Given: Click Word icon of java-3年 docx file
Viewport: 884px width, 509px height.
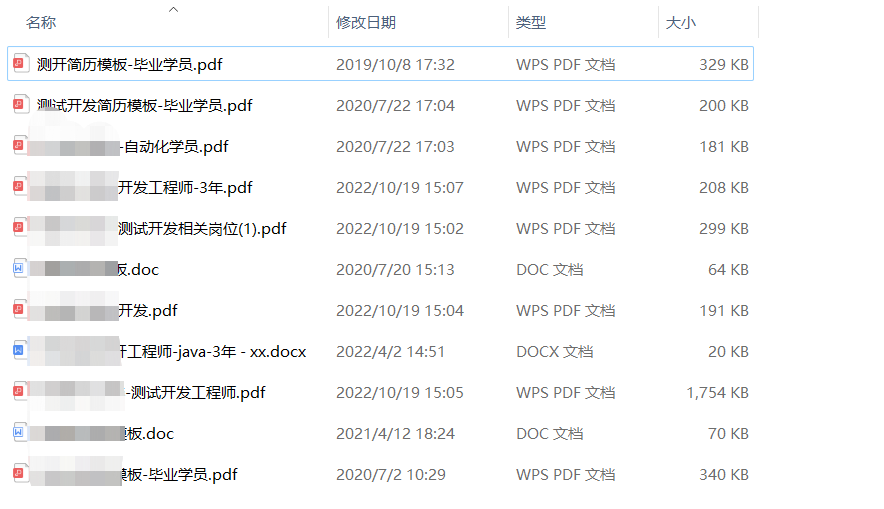Looking at the screenshot, I should [x=19, y=351].
